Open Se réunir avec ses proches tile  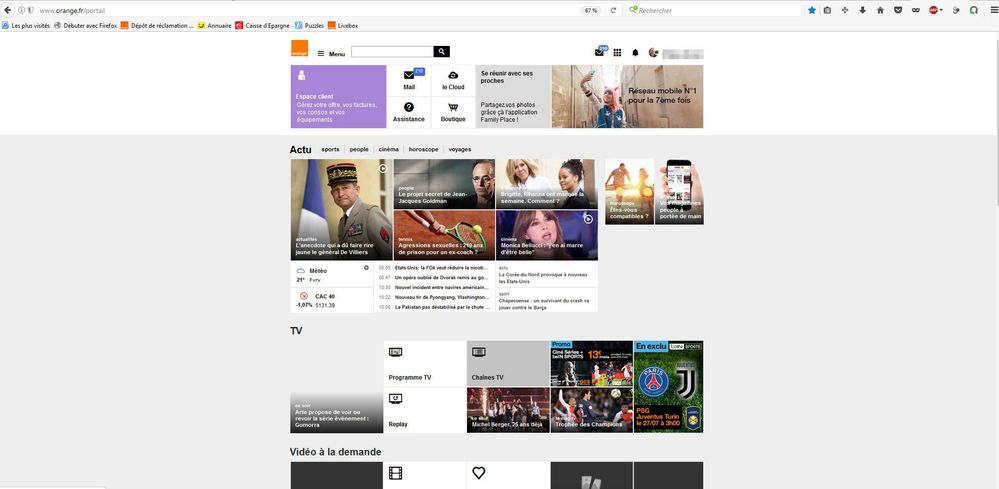click(x=513, y=96)
